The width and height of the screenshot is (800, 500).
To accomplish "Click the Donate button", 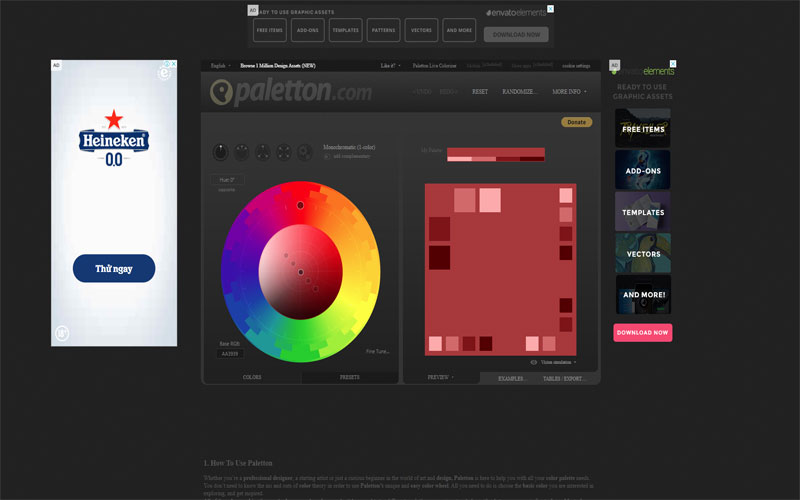I will pos(577,122).
